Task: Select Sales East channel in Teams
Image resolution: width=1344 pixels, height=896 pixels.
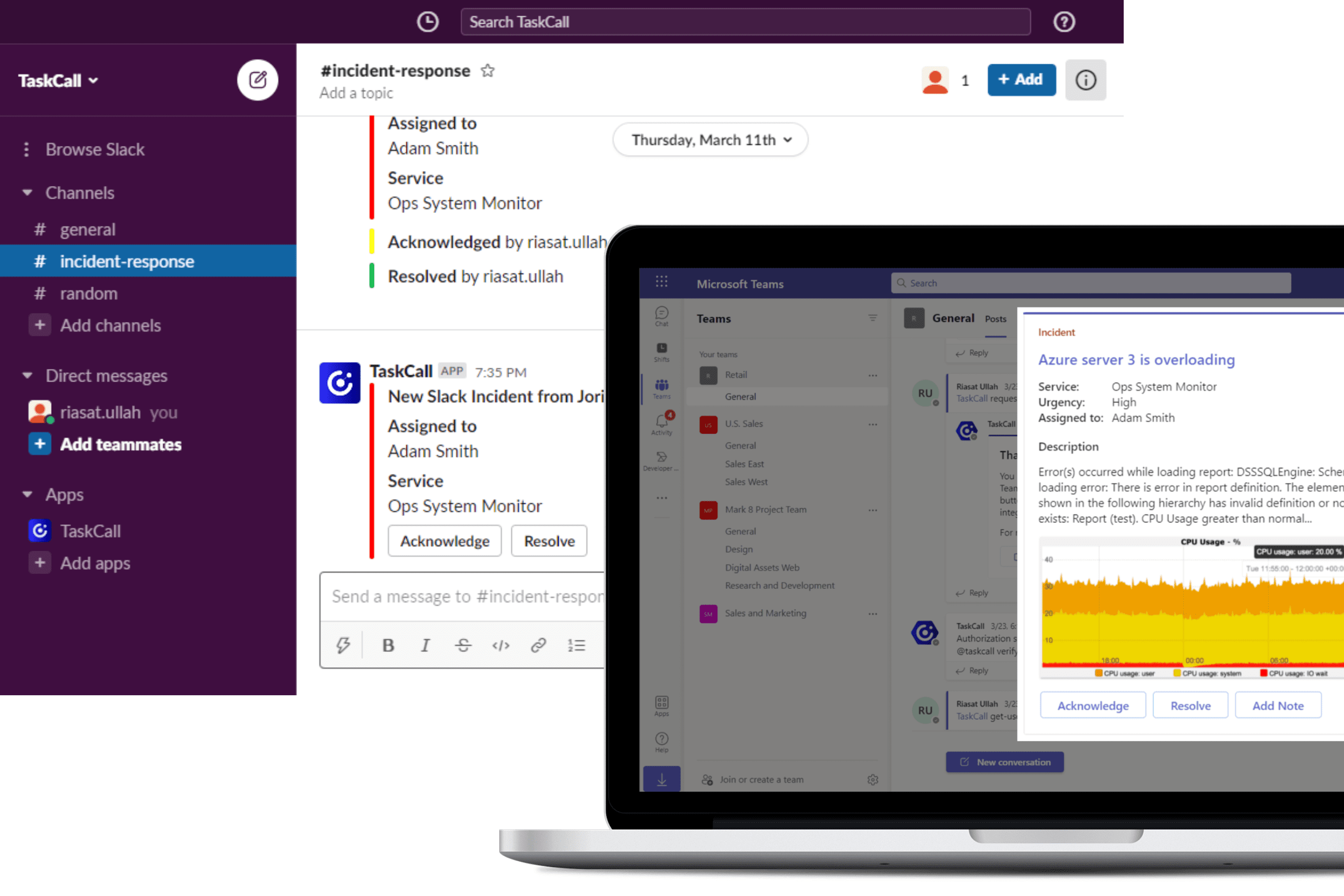Action: point(744,463)
